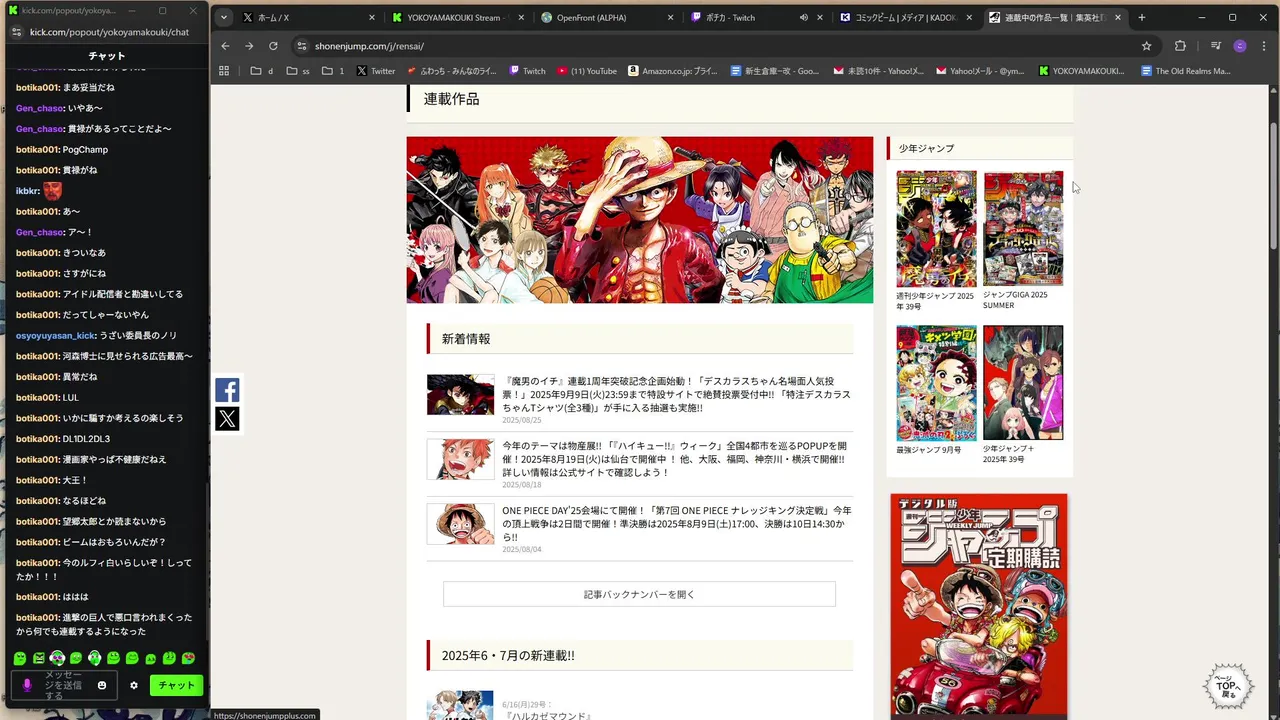The image size is (1280, 720).
Task: Open the media control icon in toolbar
Action: (x=1216, y=46)
